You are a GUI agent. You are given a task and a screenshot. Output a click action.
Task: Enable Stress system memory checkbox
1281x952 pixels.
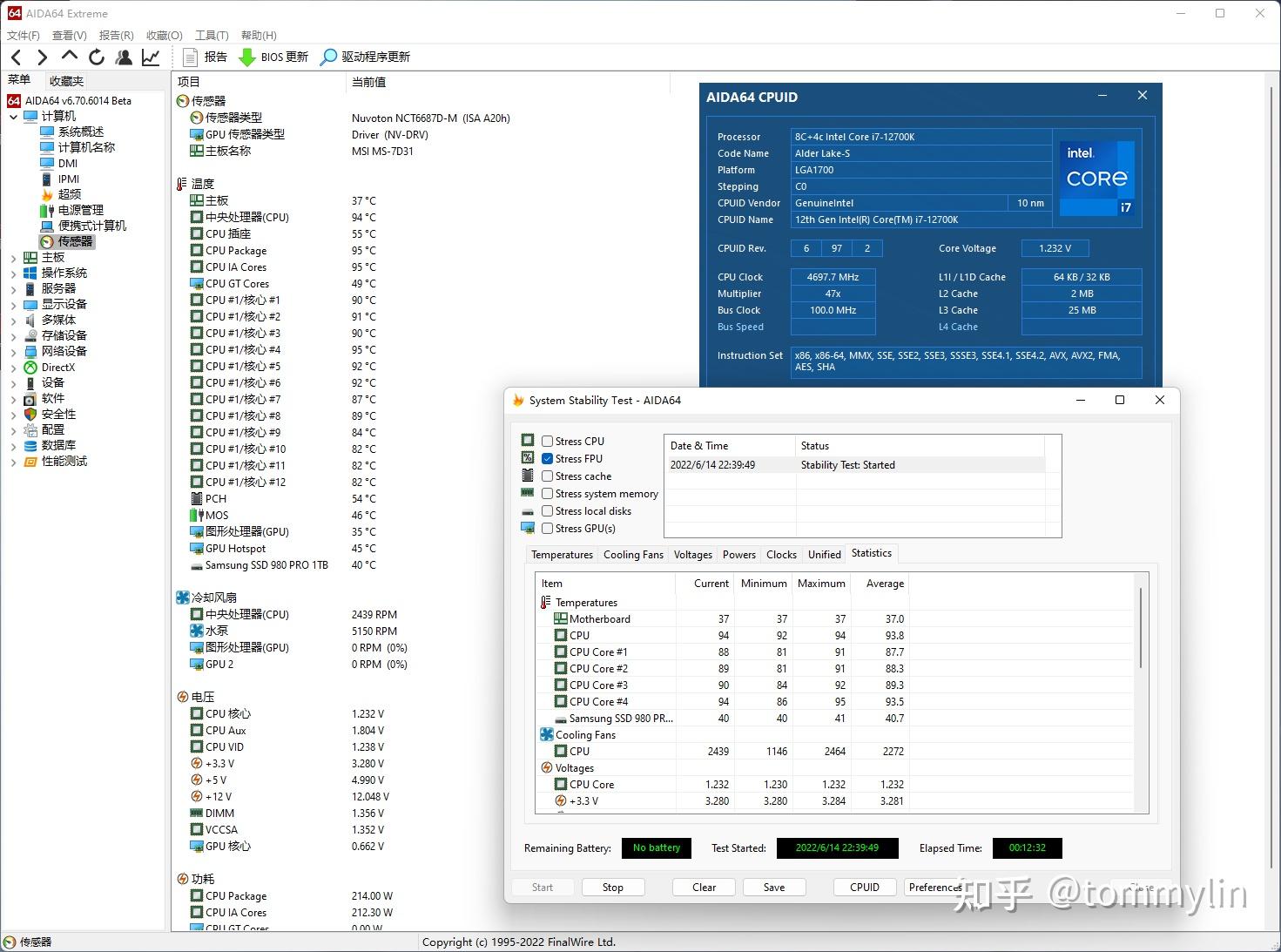coord(548,494)
